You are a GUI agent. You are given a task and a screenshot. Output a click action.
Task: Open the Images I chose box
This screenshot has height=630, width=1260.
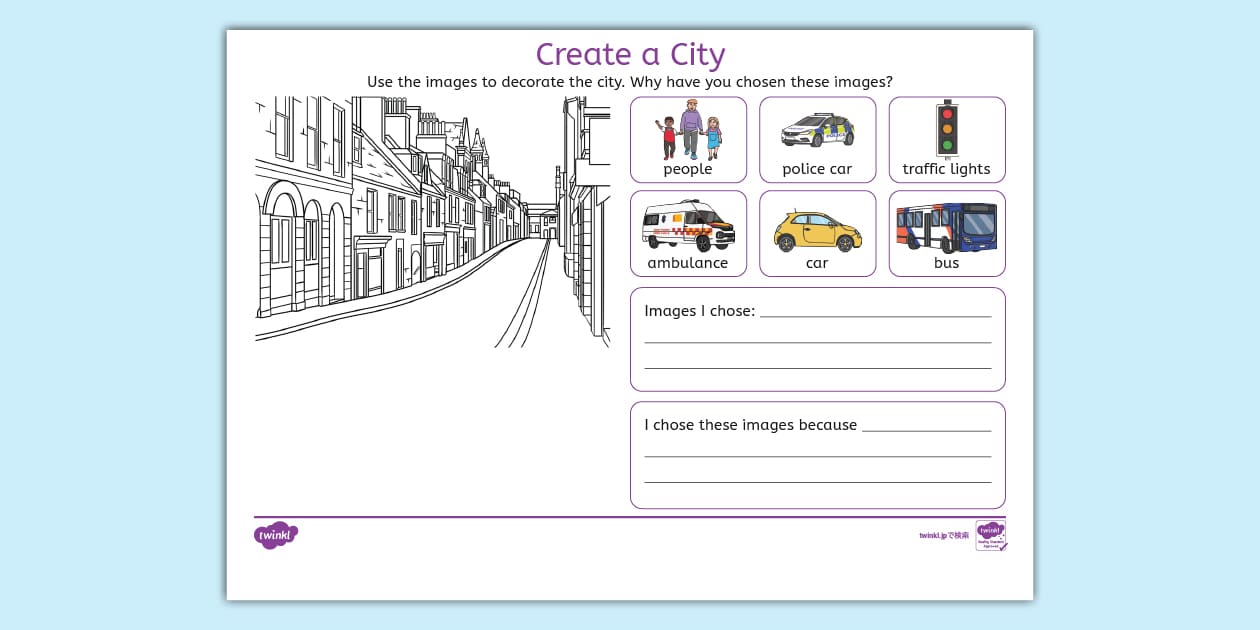(x=817, y=337)
